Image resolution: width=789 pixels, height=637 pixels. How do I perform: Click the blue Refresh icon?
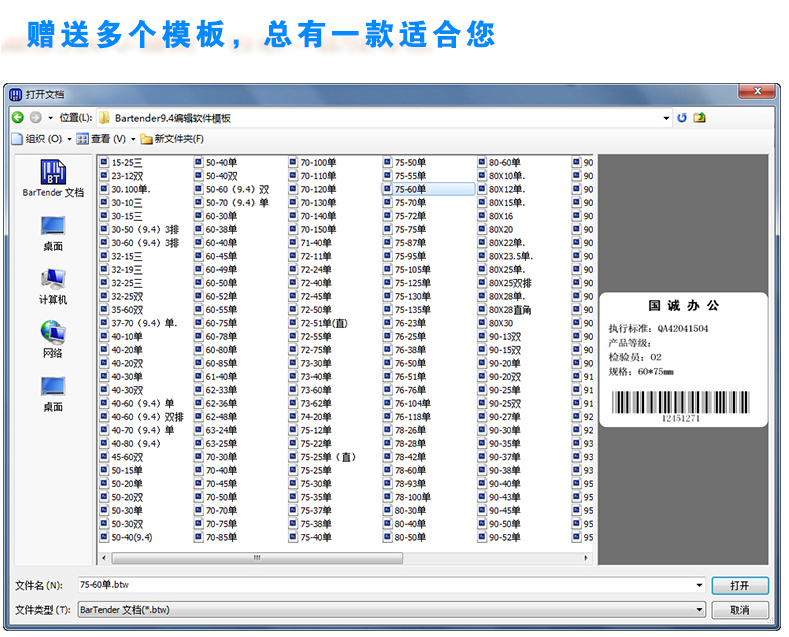pyautogui.click(x=682, y=117)
